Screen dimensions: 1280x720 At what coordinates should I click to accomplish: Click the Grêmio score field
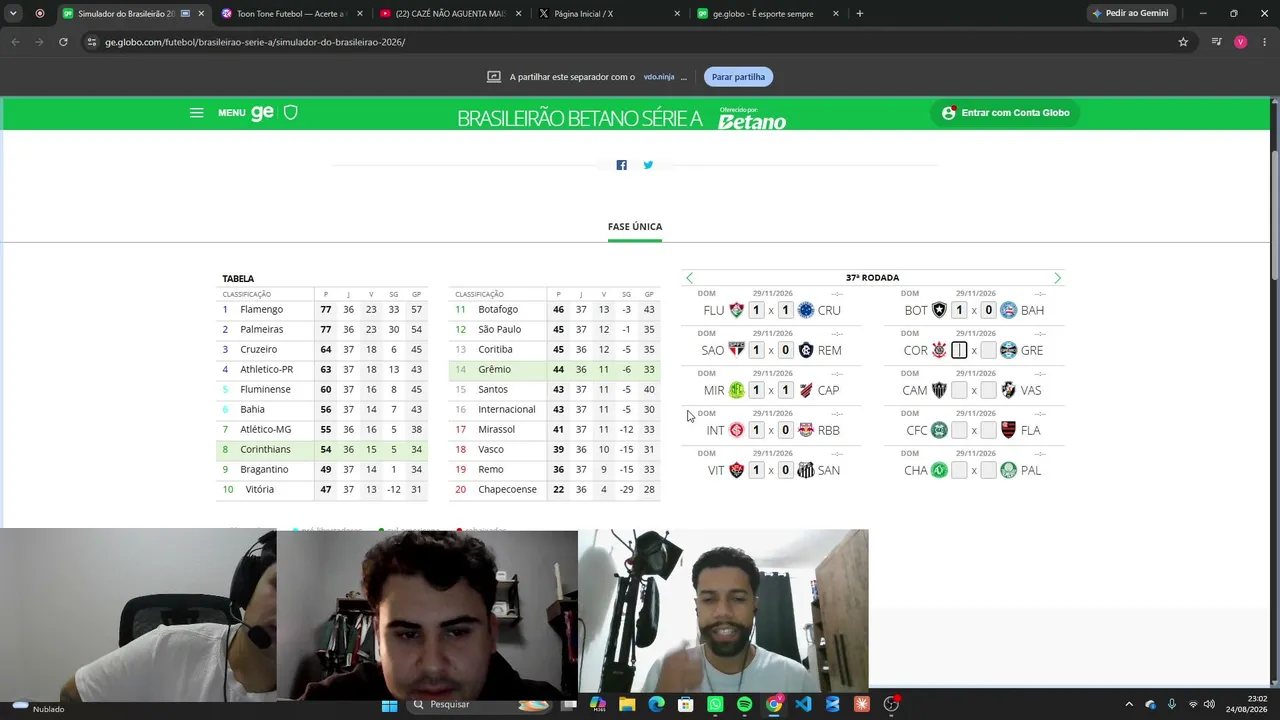point(989,350)
